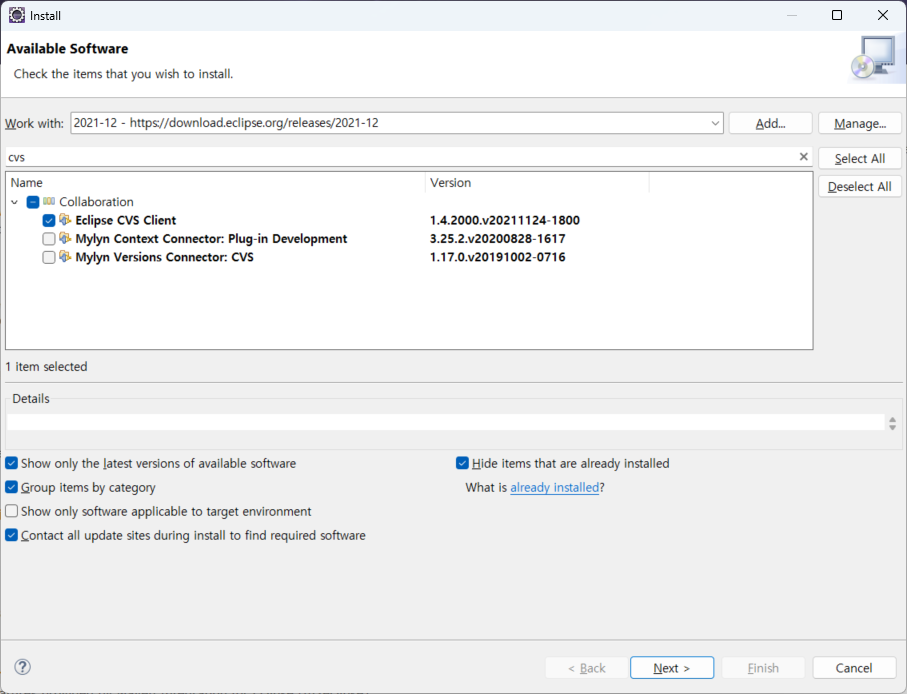This screenshot has height=694, width=907.
Task: Toggle Show only the latest versions checkbox
Action: tap(12, 463)
